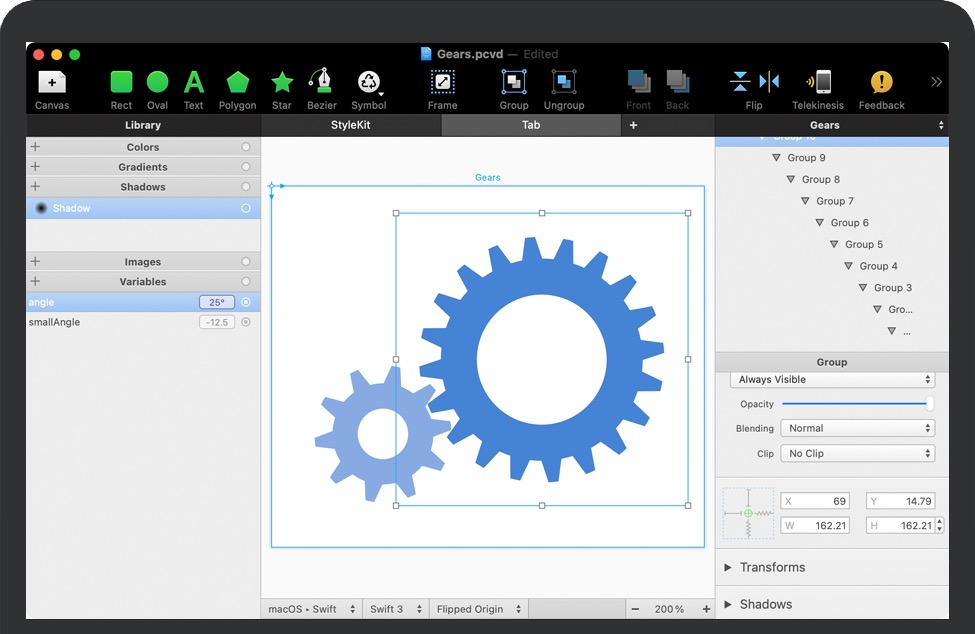Add a new Canvas

coord(52,83)
